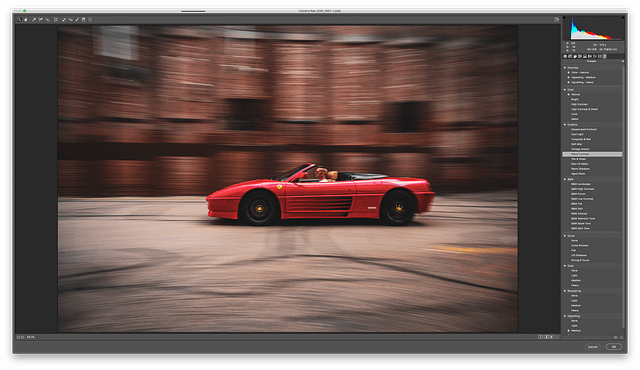Open the Calibration panel tab

pyautogui.click(x=600, y=56)
